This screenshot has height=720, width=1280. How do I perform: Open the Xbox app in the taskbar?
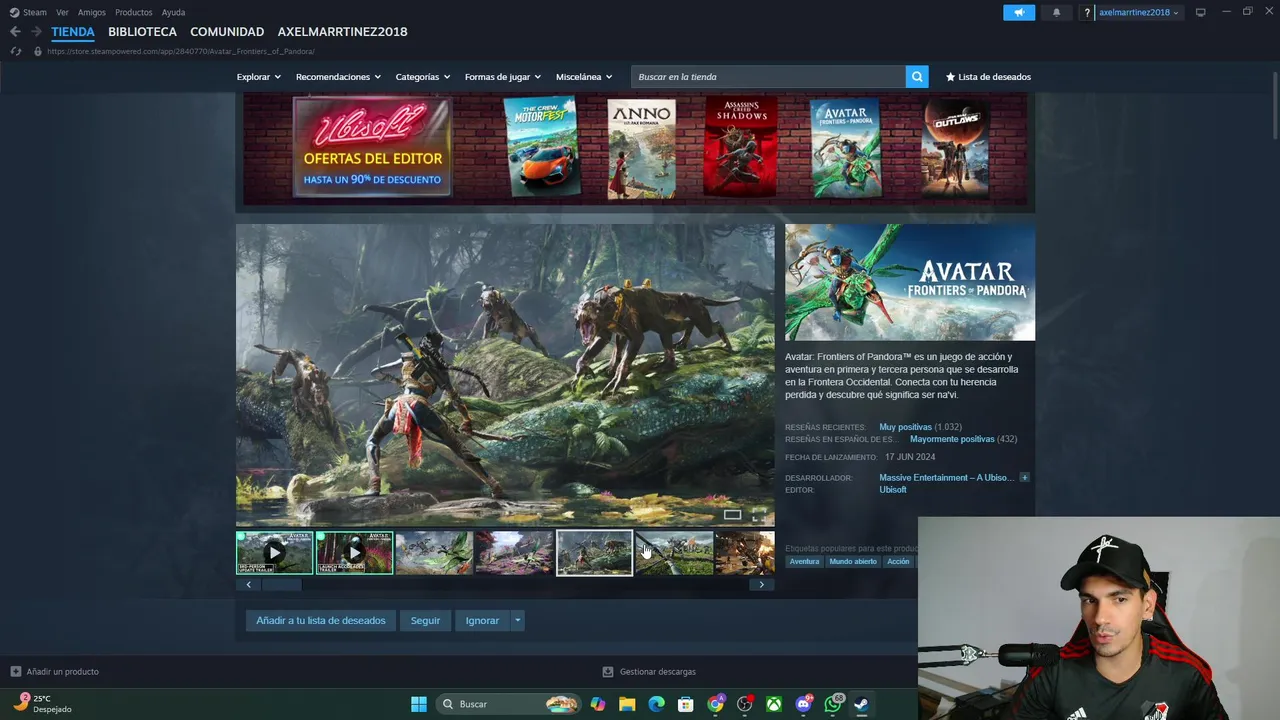point(774,704)
